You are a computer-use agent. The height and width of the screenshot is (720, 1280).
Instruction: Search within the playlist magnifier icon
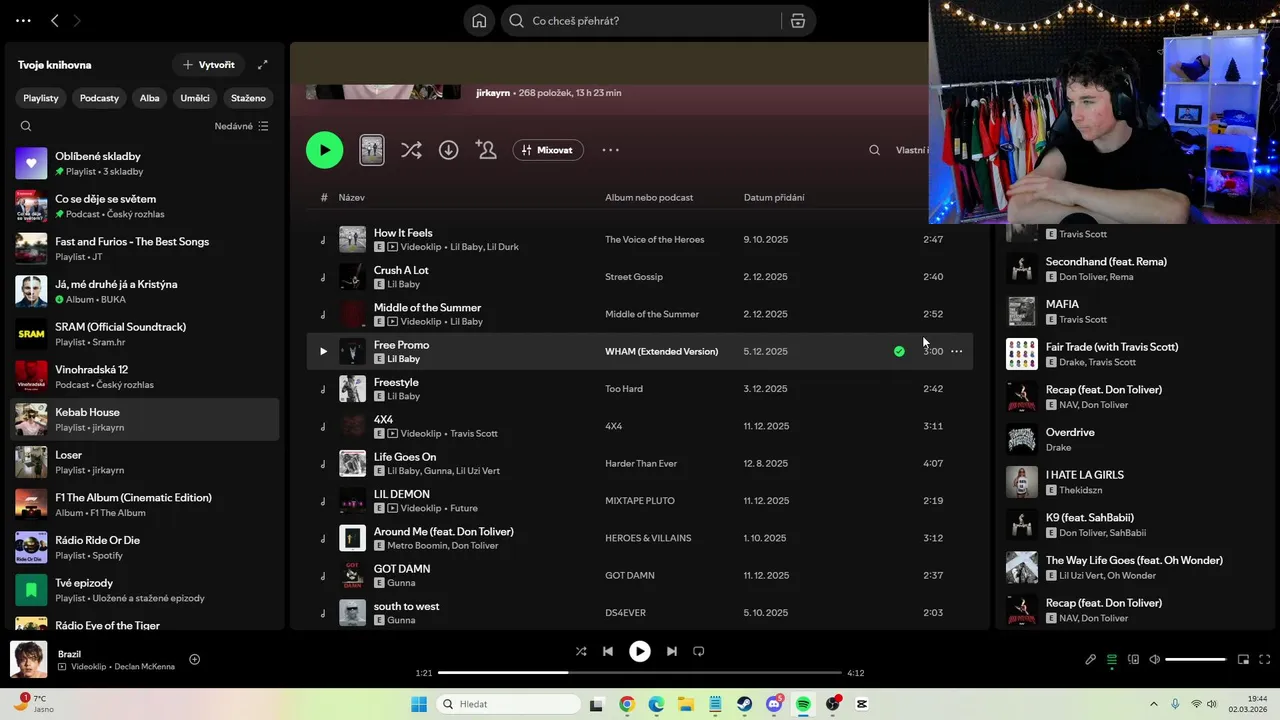(x=874, y=150)
